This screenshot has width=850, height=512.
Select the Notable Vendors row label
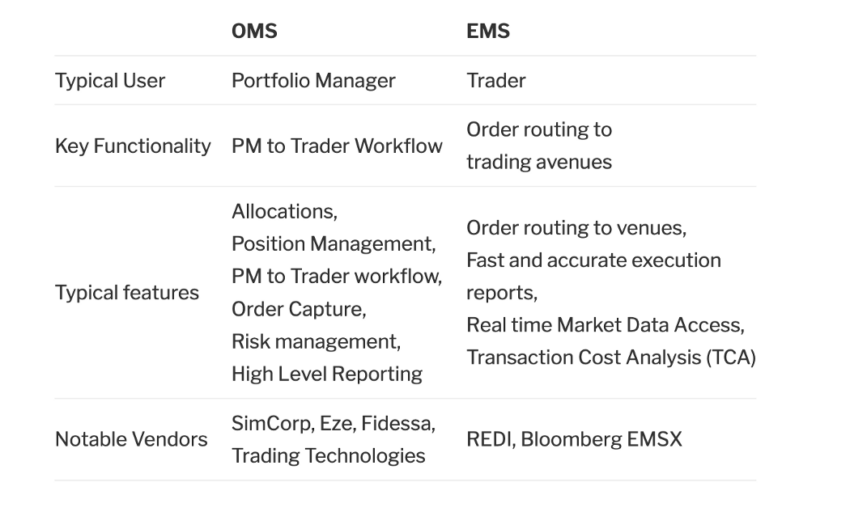(x=131, y=439)
